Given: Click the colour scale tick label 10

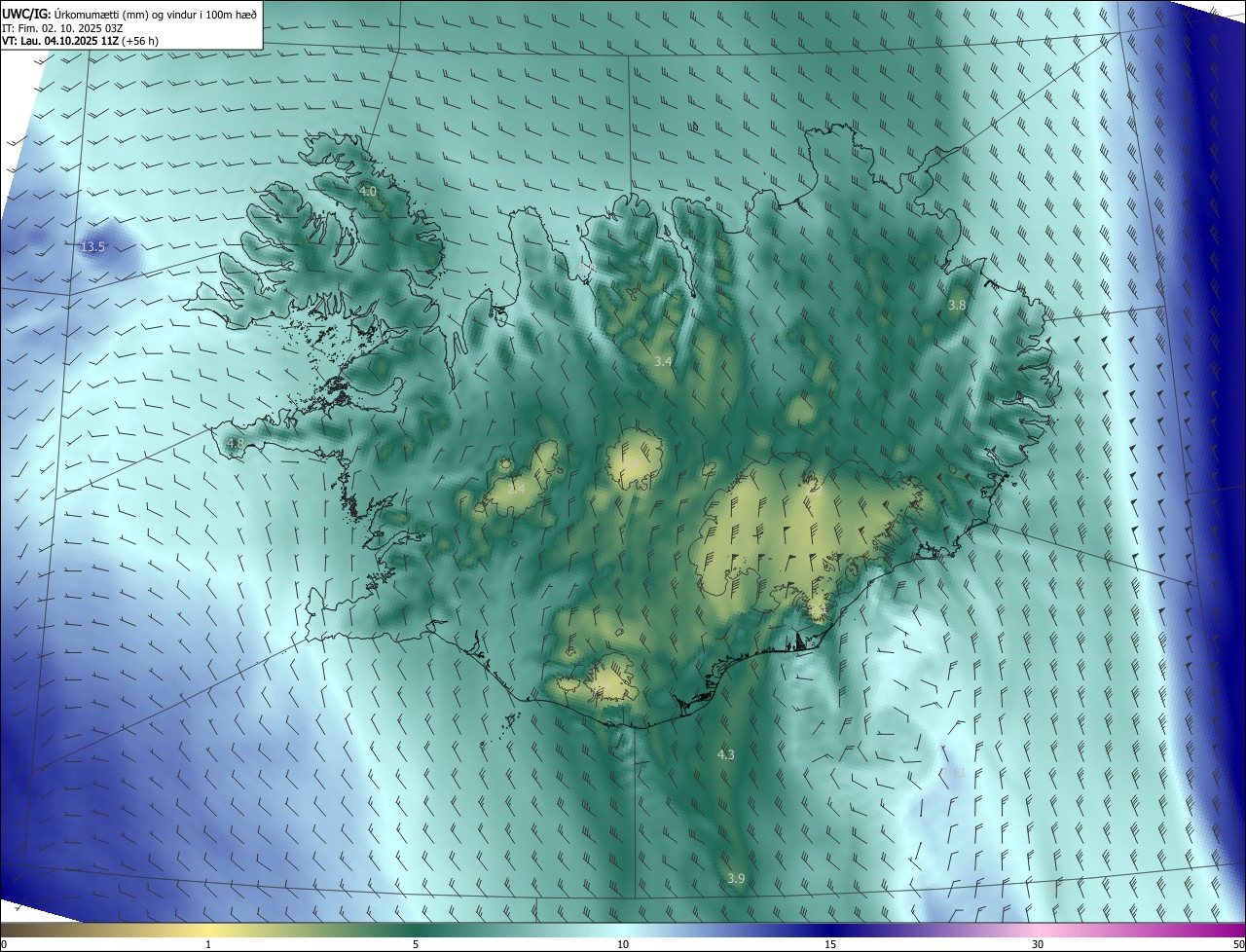Looking at the screenshot, I should pos(623,944).
